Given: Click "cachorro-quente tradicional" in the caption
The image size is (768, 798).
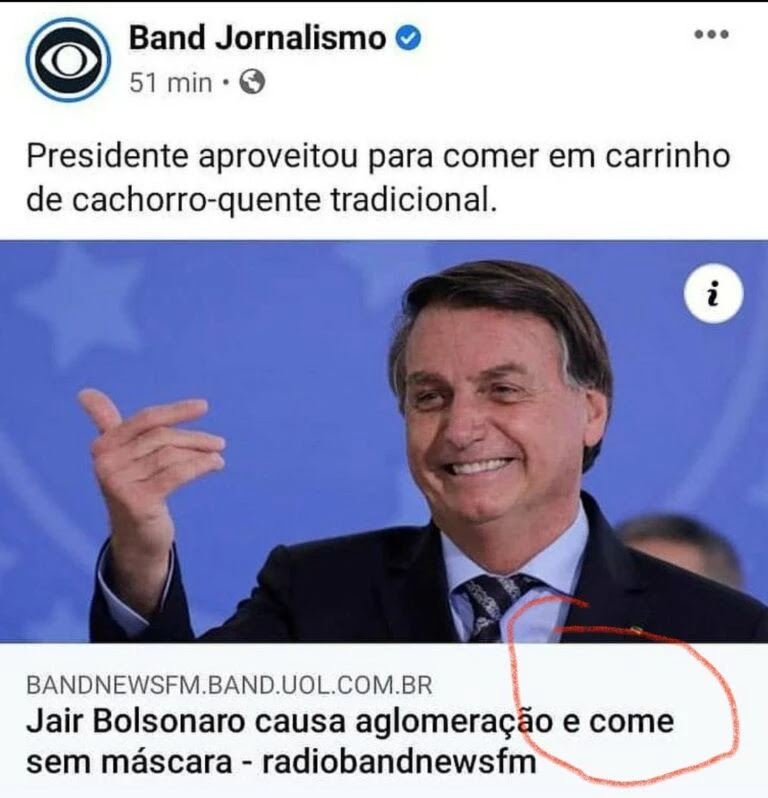Looking at the screenshot, I should point(283,200).
